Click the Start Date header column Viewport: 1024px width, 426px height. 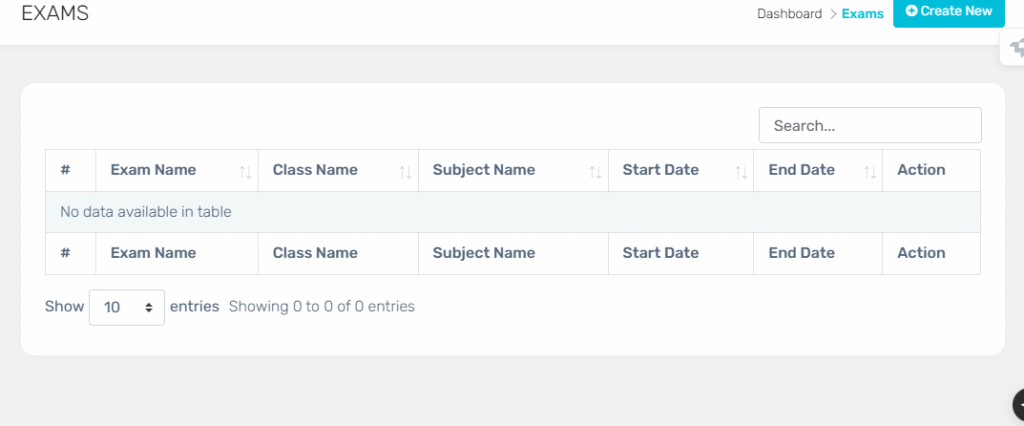(681, 171)
